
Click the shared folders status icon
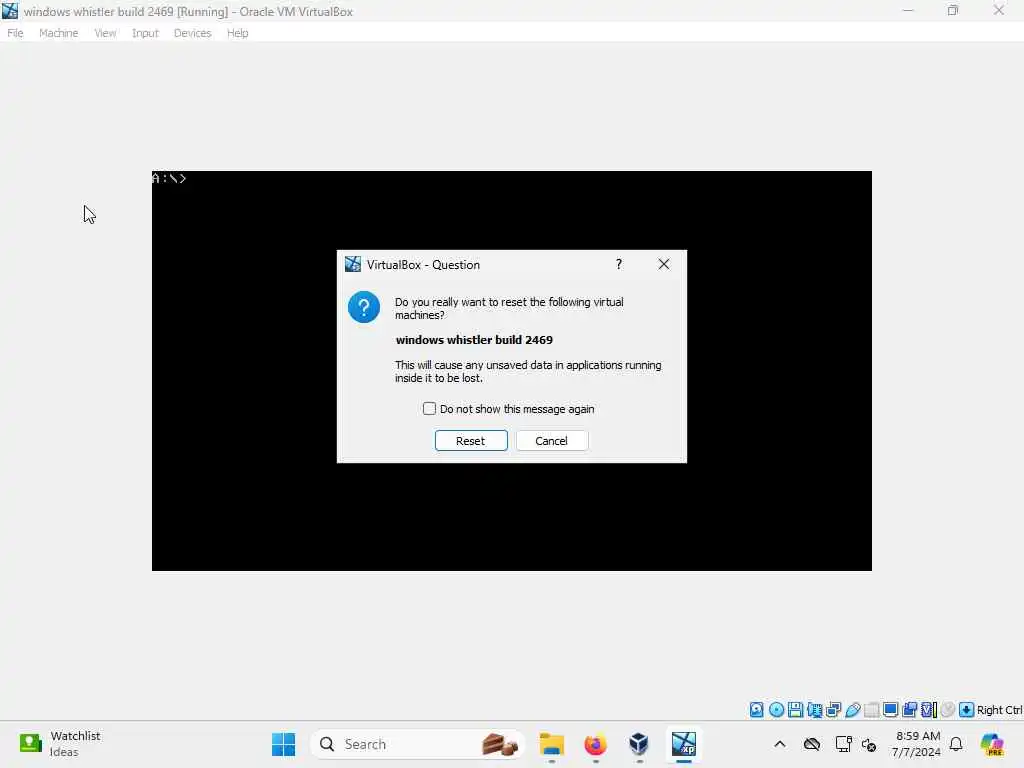[871, 710]
